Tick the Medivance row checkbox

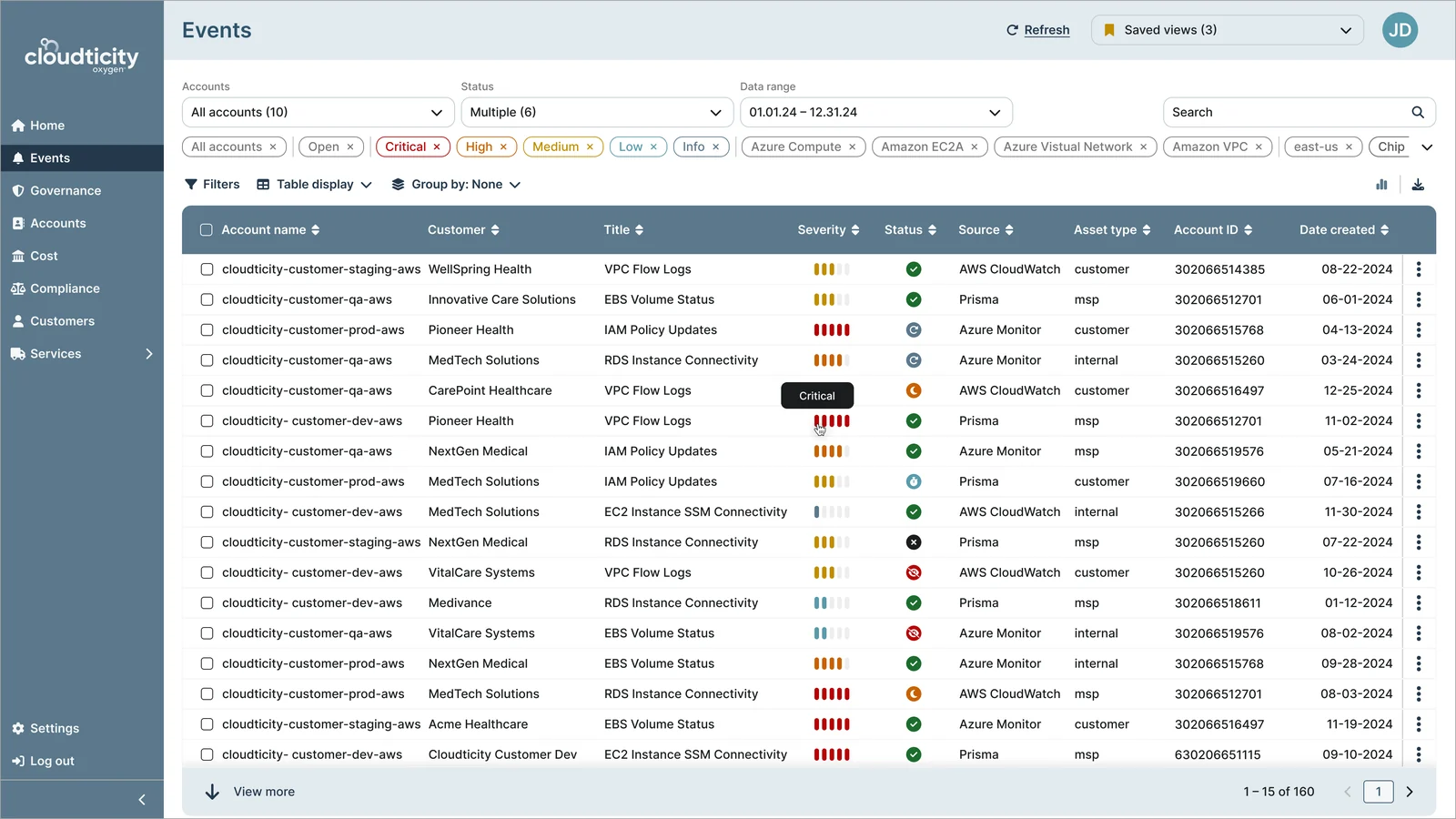point(207,602)
